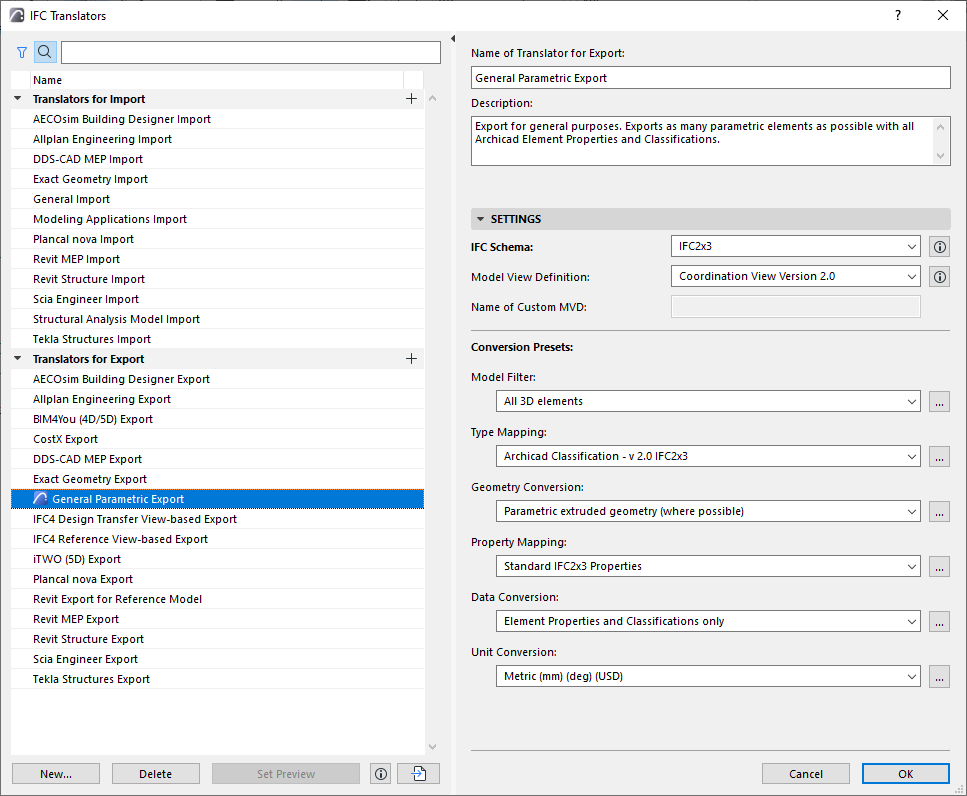This screenshot has width=967, height=796.
Task: Open Model View Definition dropdown
Action: [796, 276]
